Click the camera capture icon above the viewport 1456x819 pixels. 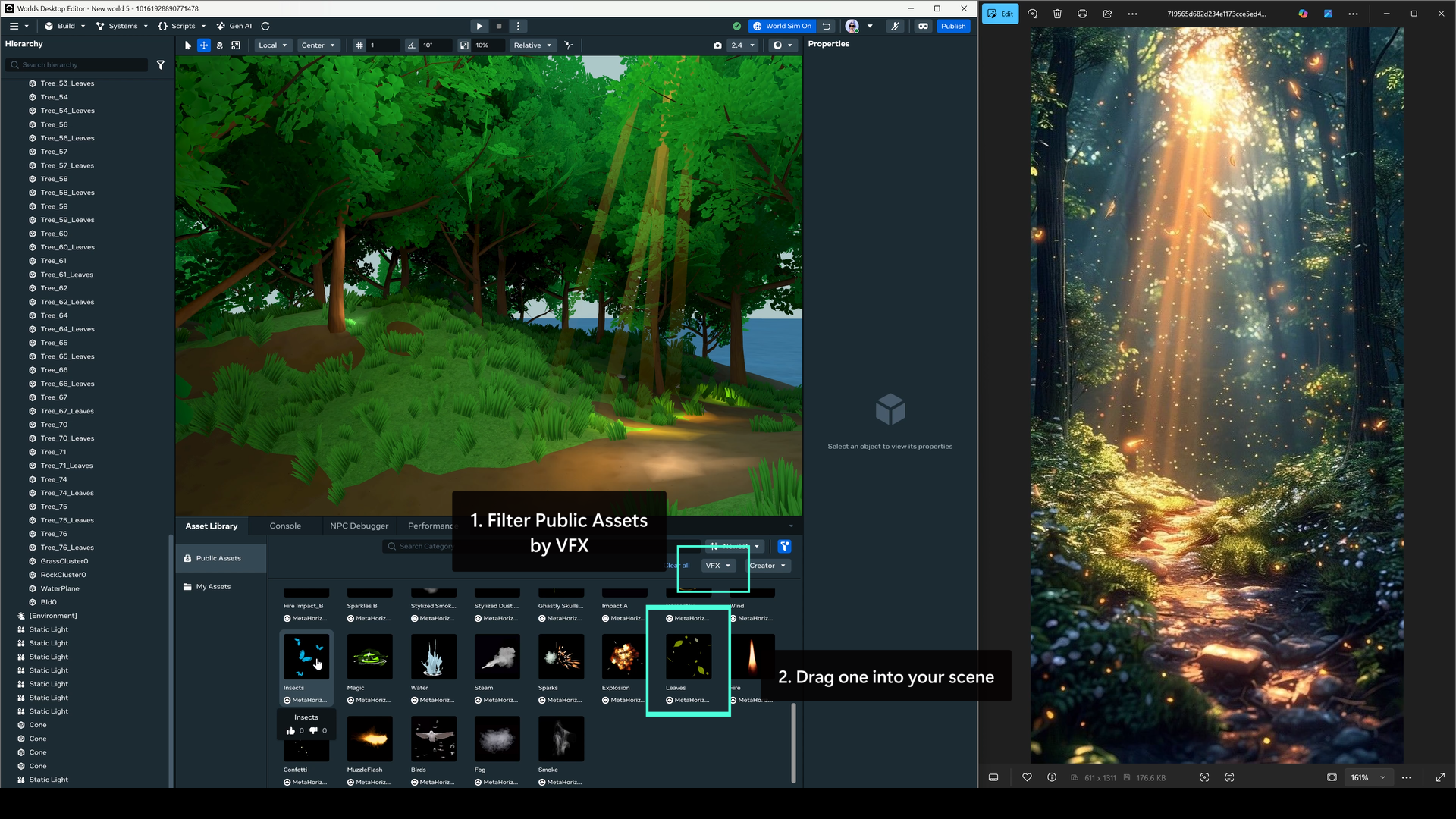pyautogui.click(x=717, y=45)
